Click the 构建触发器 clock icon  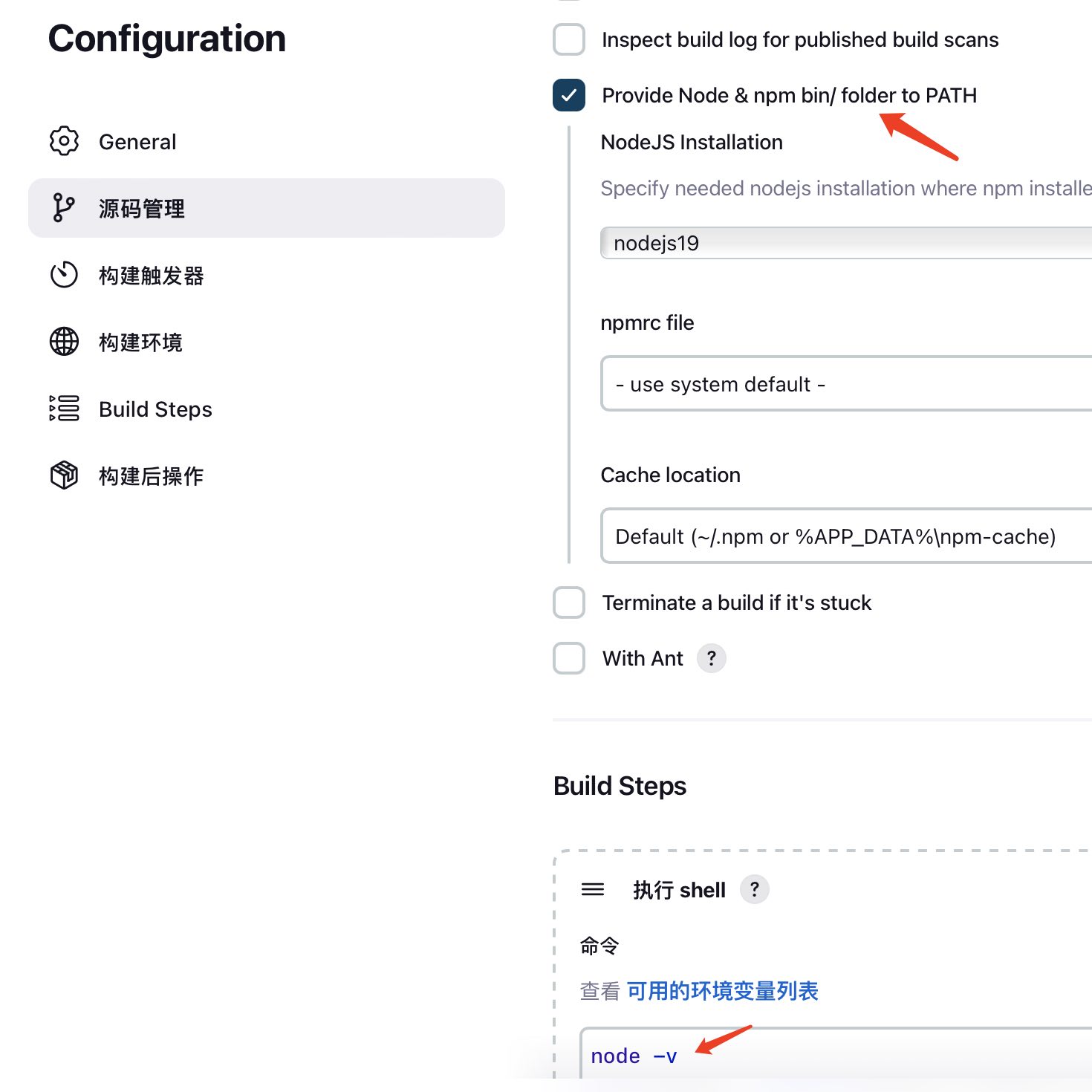[x=64, y=275]
